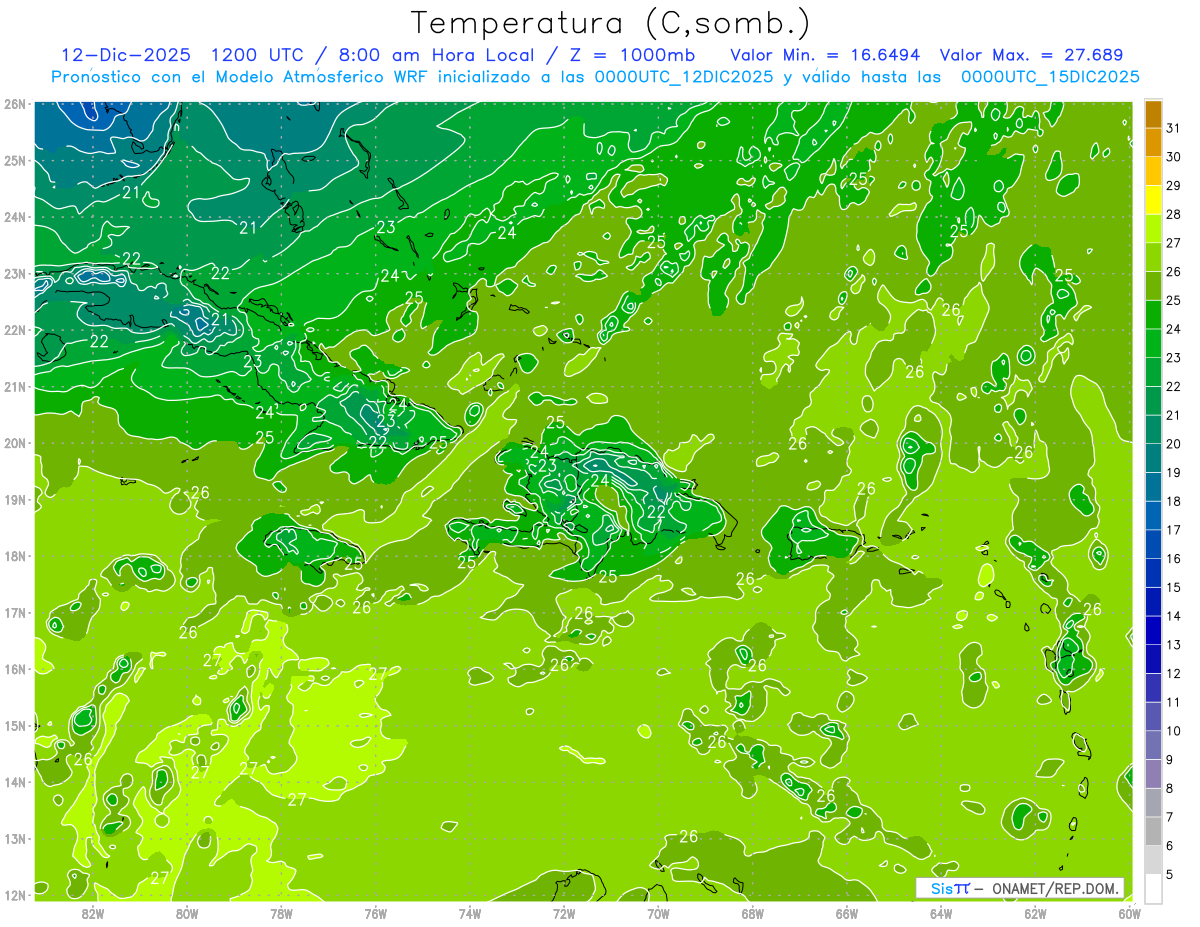Click the '60W' longitude axis label

(1129, 913)
